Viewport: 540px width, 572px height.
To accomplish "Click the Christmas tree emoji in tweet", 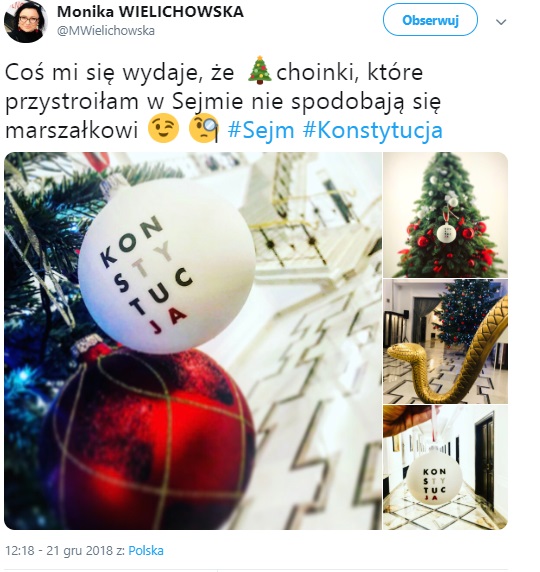I will [259, 70].
